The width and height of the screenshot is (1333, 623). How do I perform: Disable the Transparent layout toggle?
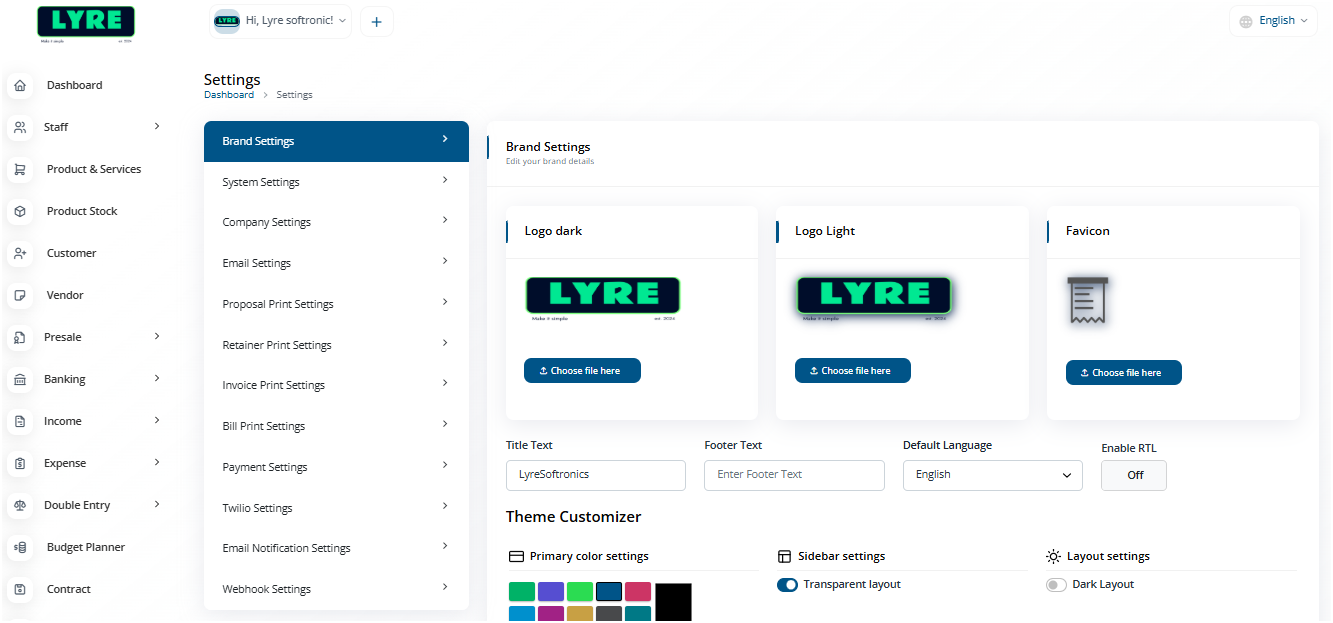787,585
